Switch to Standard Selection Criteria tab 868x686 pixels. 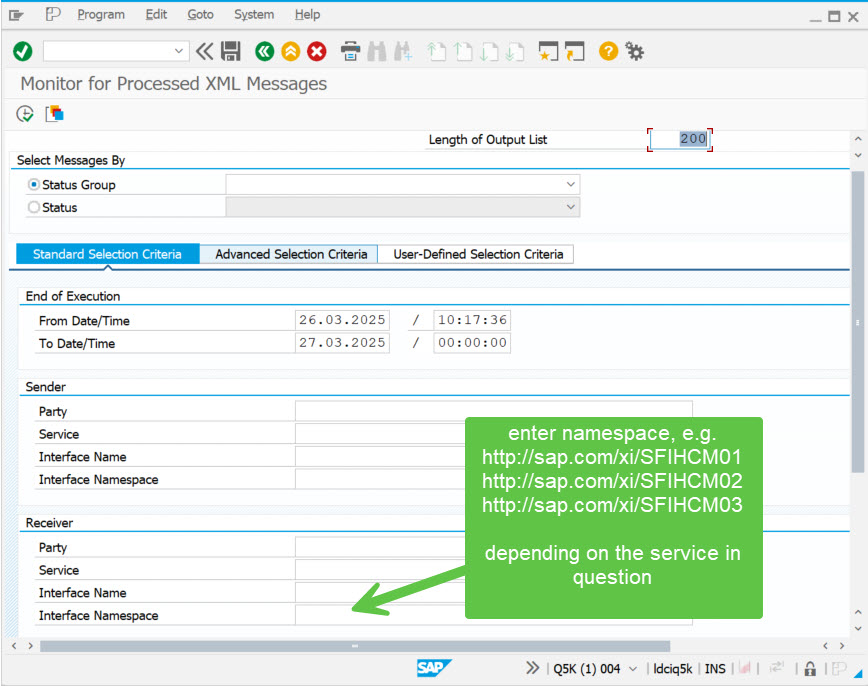click(108, 254)
